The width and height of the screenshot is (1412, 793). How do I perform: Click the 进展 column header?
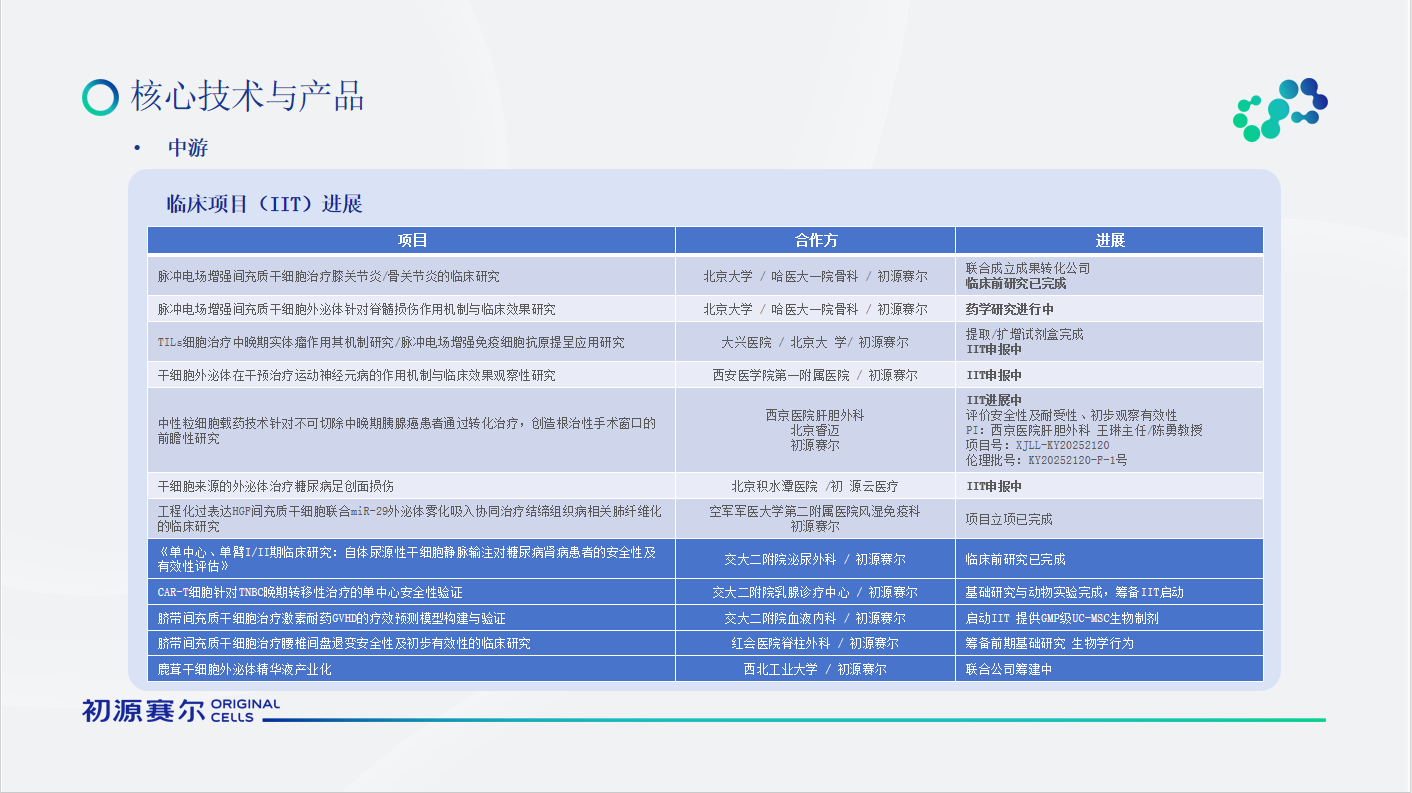coord(1109,240)
